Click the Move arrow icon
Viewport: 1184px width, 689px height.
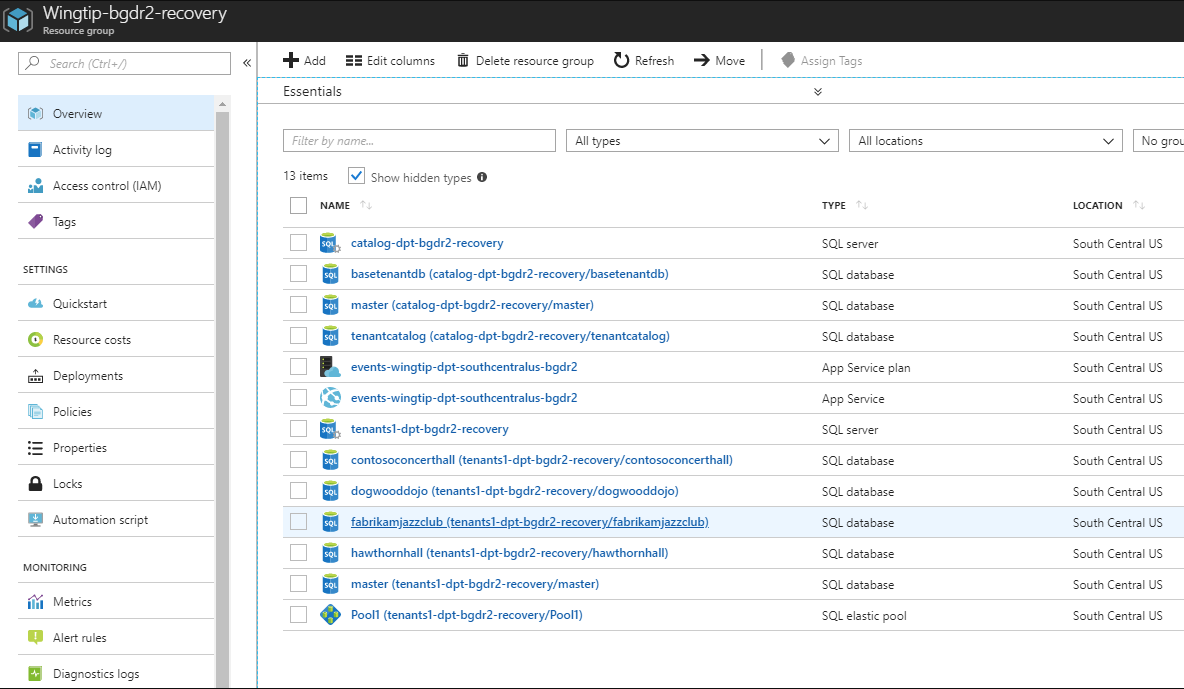701,60
